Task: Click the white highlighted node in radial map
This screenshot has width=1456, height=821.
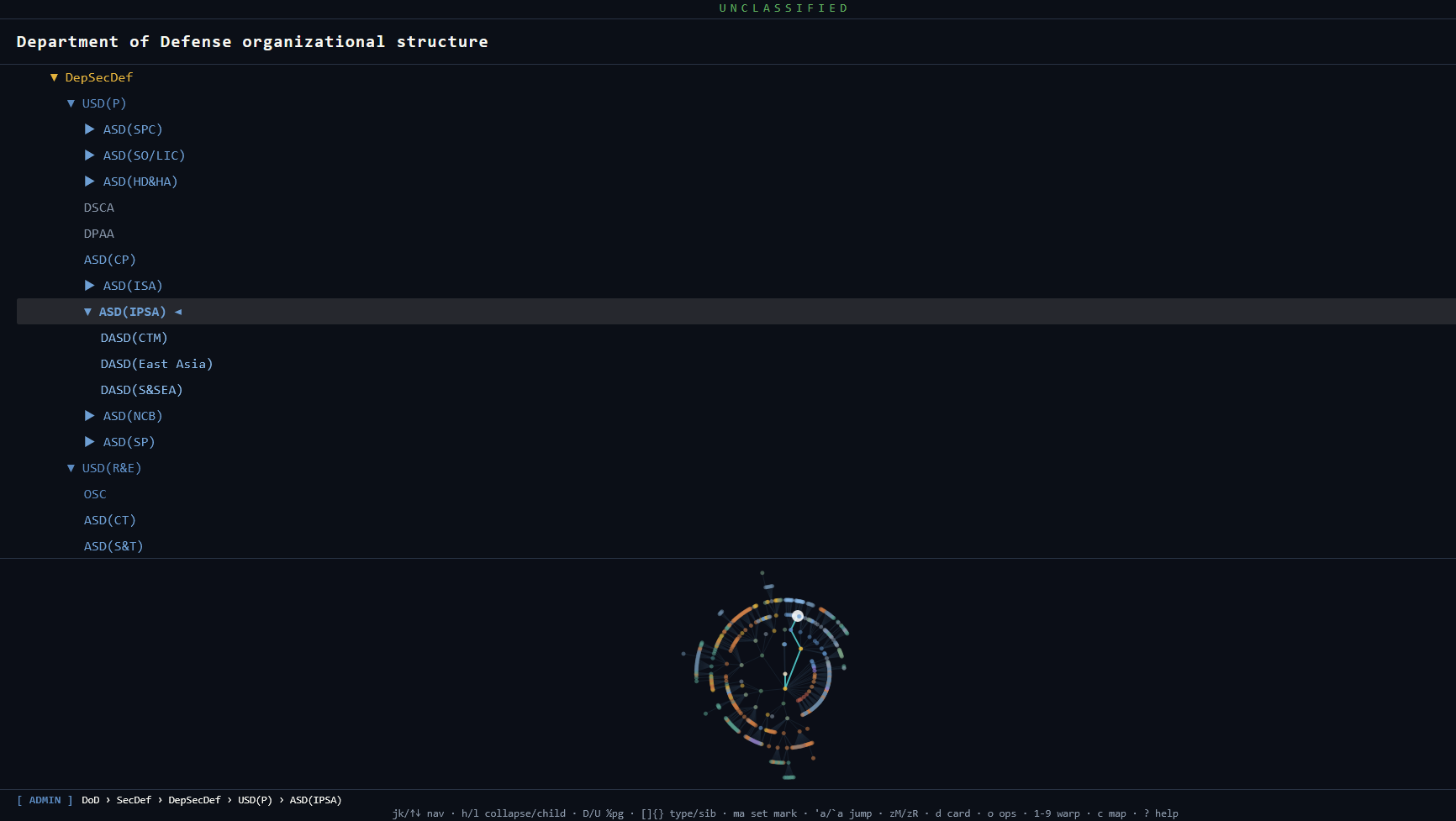Action: pyautogui.click(x=798, y=616)
